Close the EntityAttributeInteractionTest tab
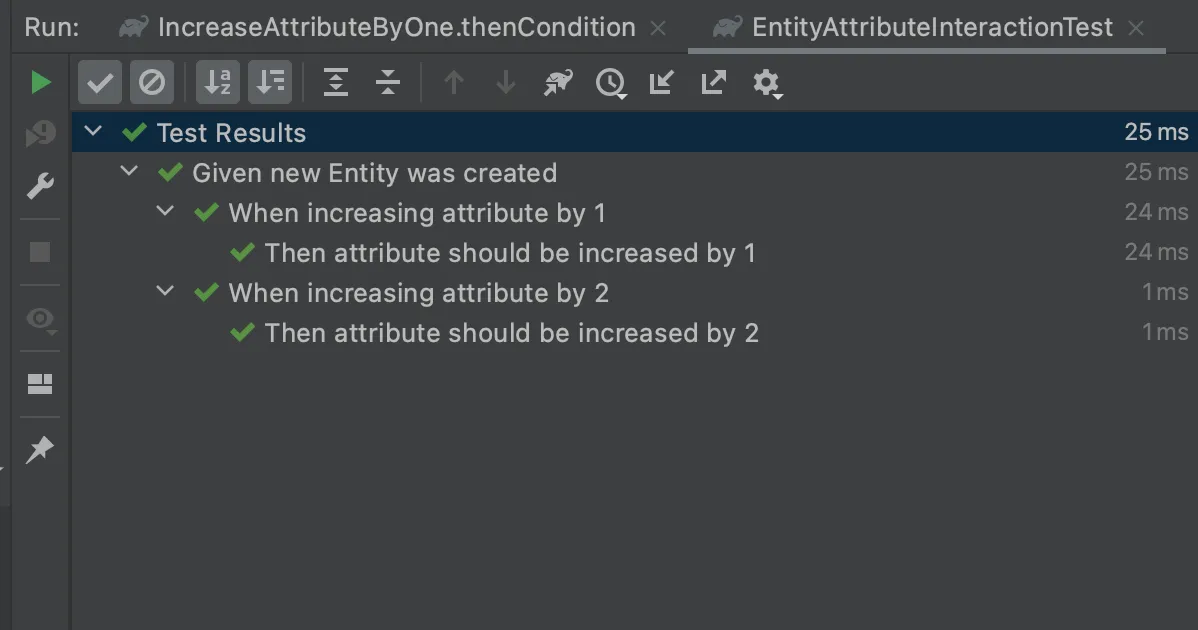 pyautogui.click(x=1136, y=28)
